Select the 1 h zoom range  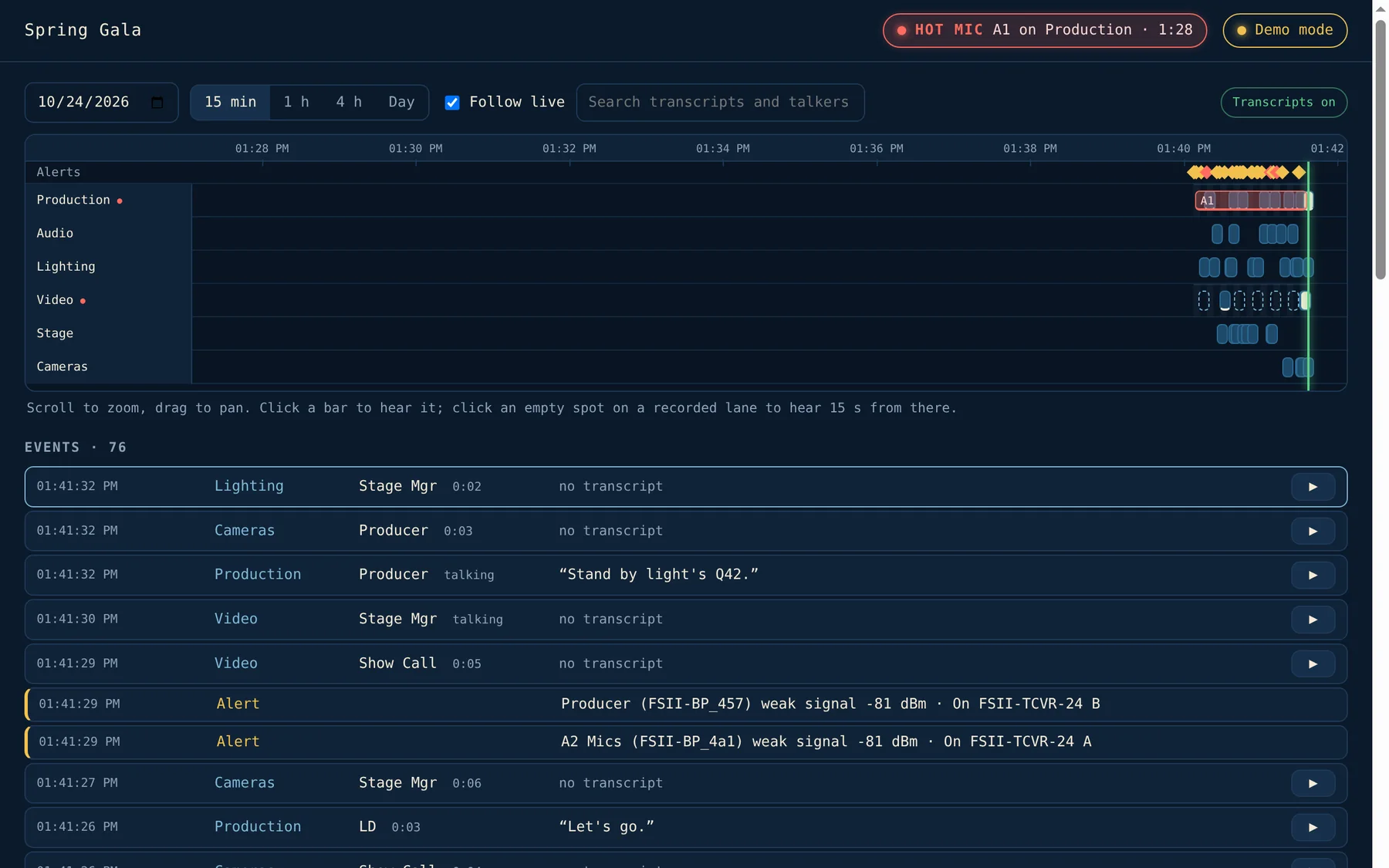296,103
